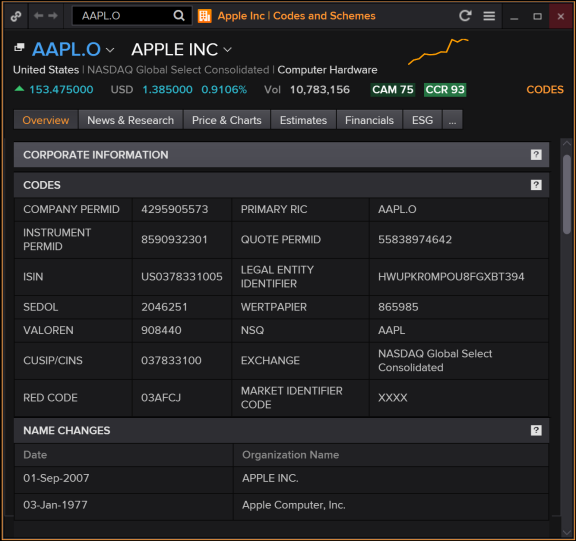Click the scrollbar up arrow

[x=566, y=143]
